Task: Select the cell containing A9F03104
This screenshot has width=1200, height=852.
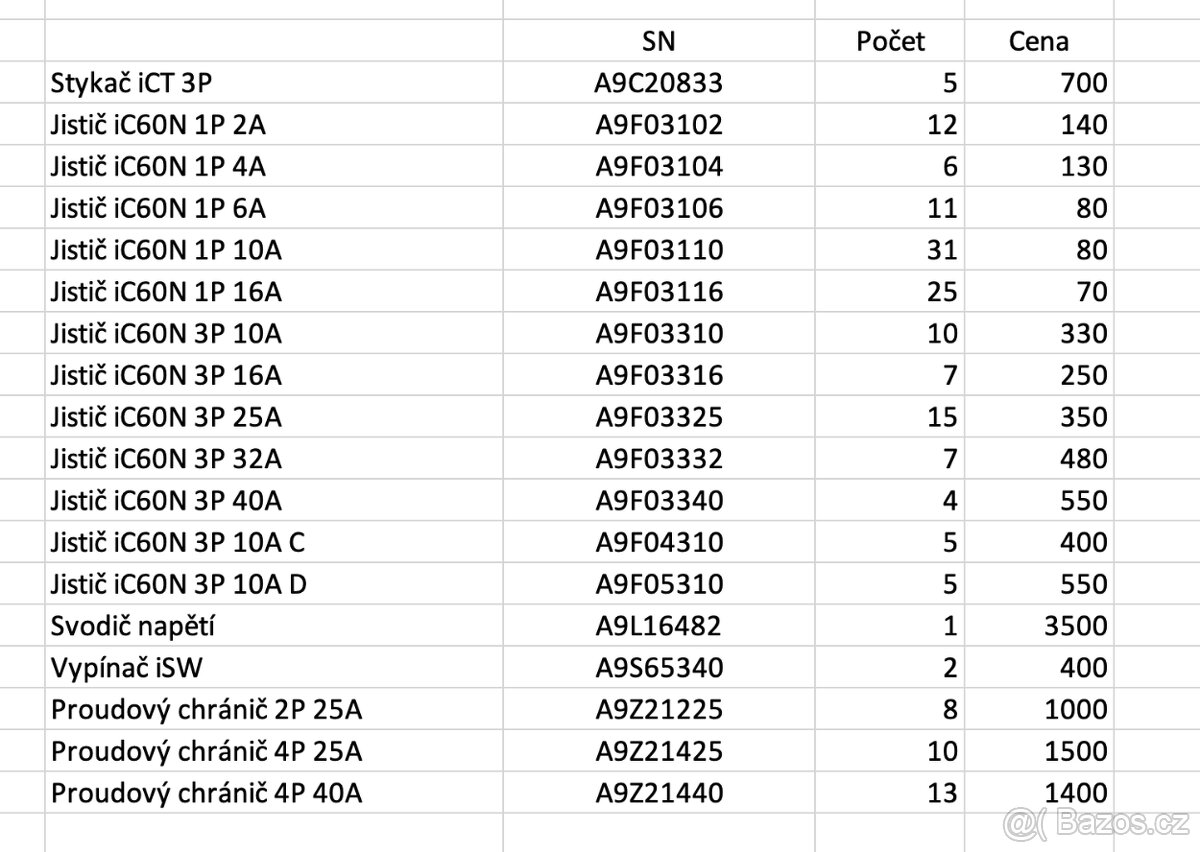Action: click(x=658, y=166)
